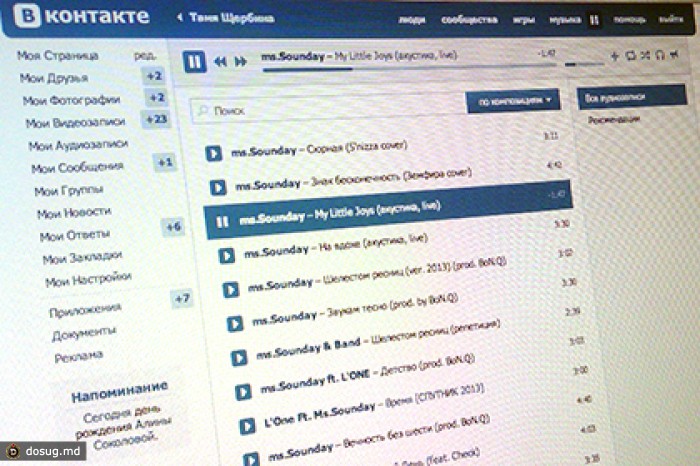Open люди in the top menu

tap(412, 20)
